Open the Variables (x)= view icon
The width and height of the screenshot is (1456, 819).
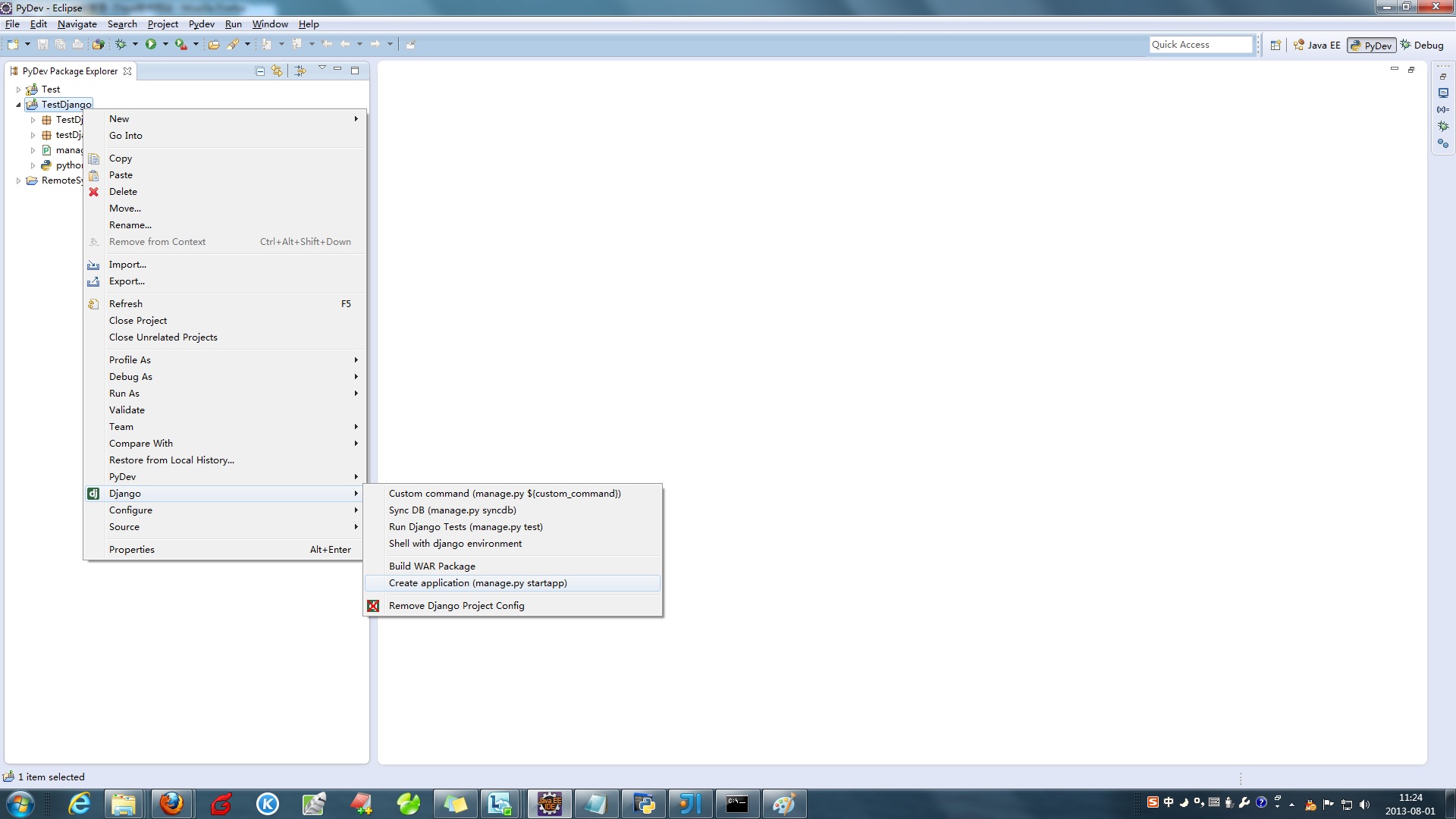(1443, 109)
